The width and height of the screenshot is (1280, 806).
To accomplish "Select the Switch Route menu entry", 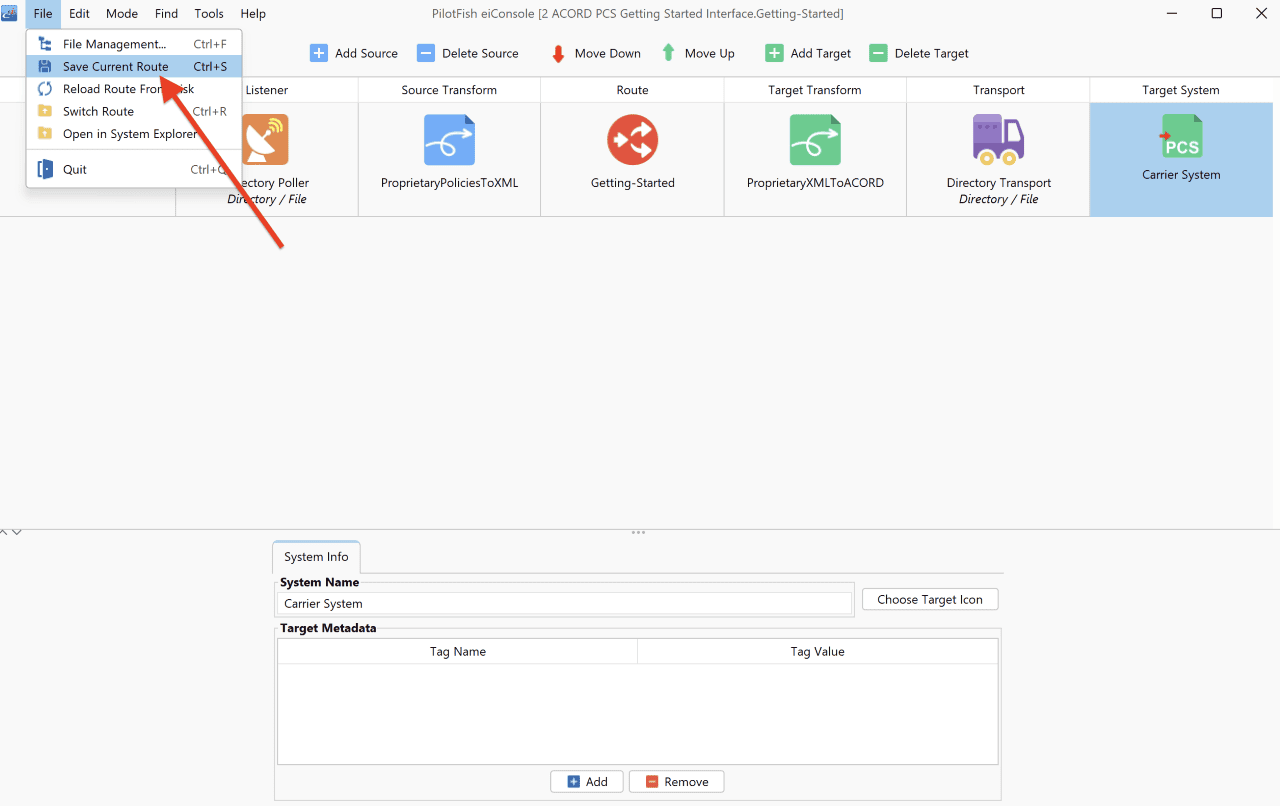I will point(134,112).
